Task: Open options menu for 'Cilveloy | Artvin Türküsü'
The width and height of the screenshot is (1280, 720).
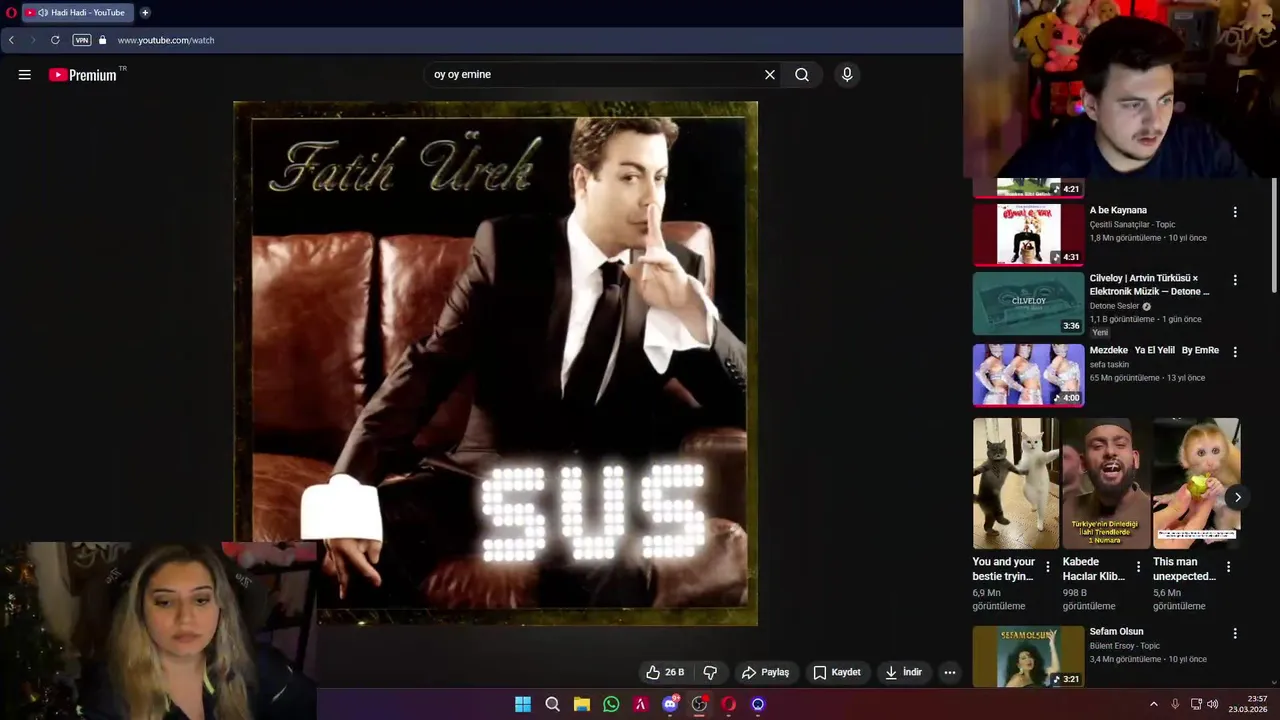Action: point(1235,280)
